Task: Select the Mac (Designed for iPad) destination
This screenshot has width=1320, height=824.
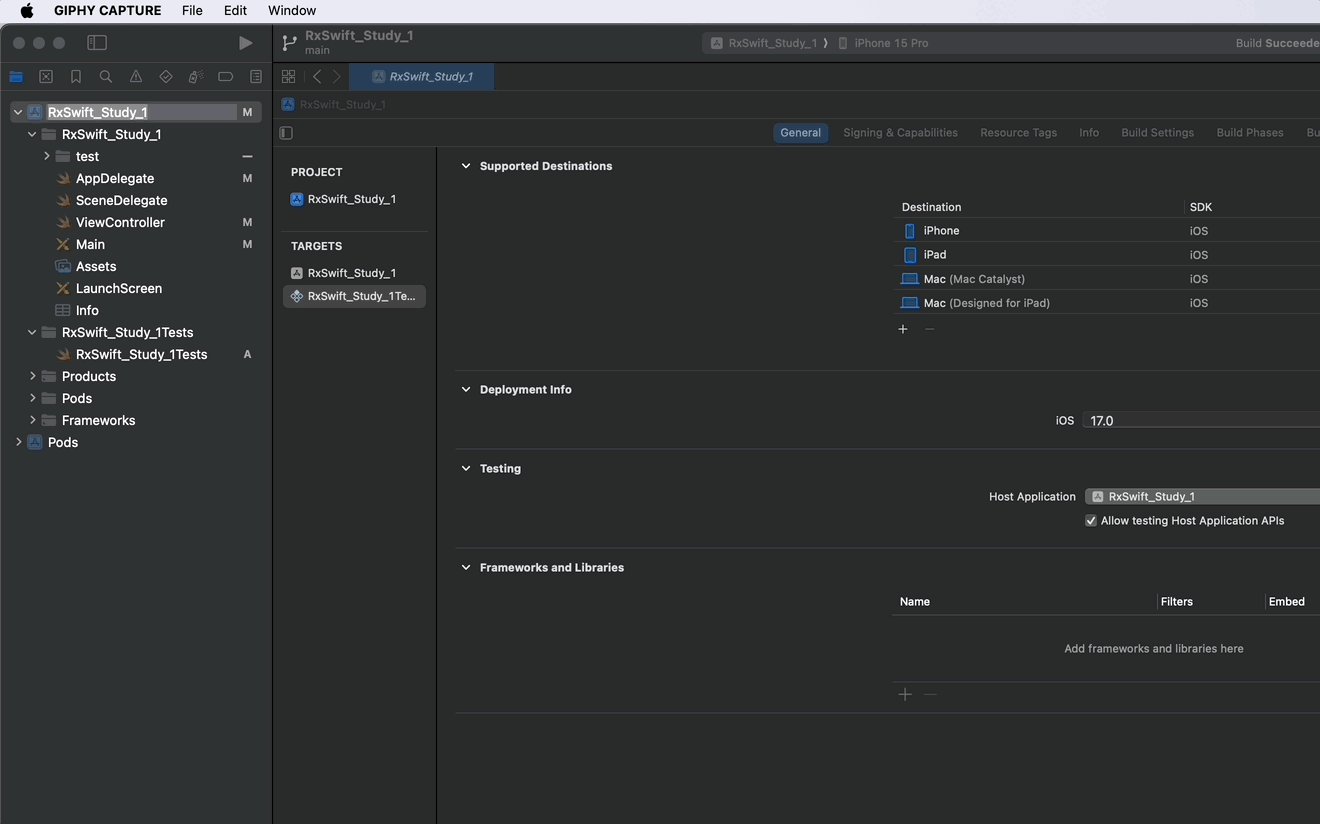Action: click(1106, 303)
